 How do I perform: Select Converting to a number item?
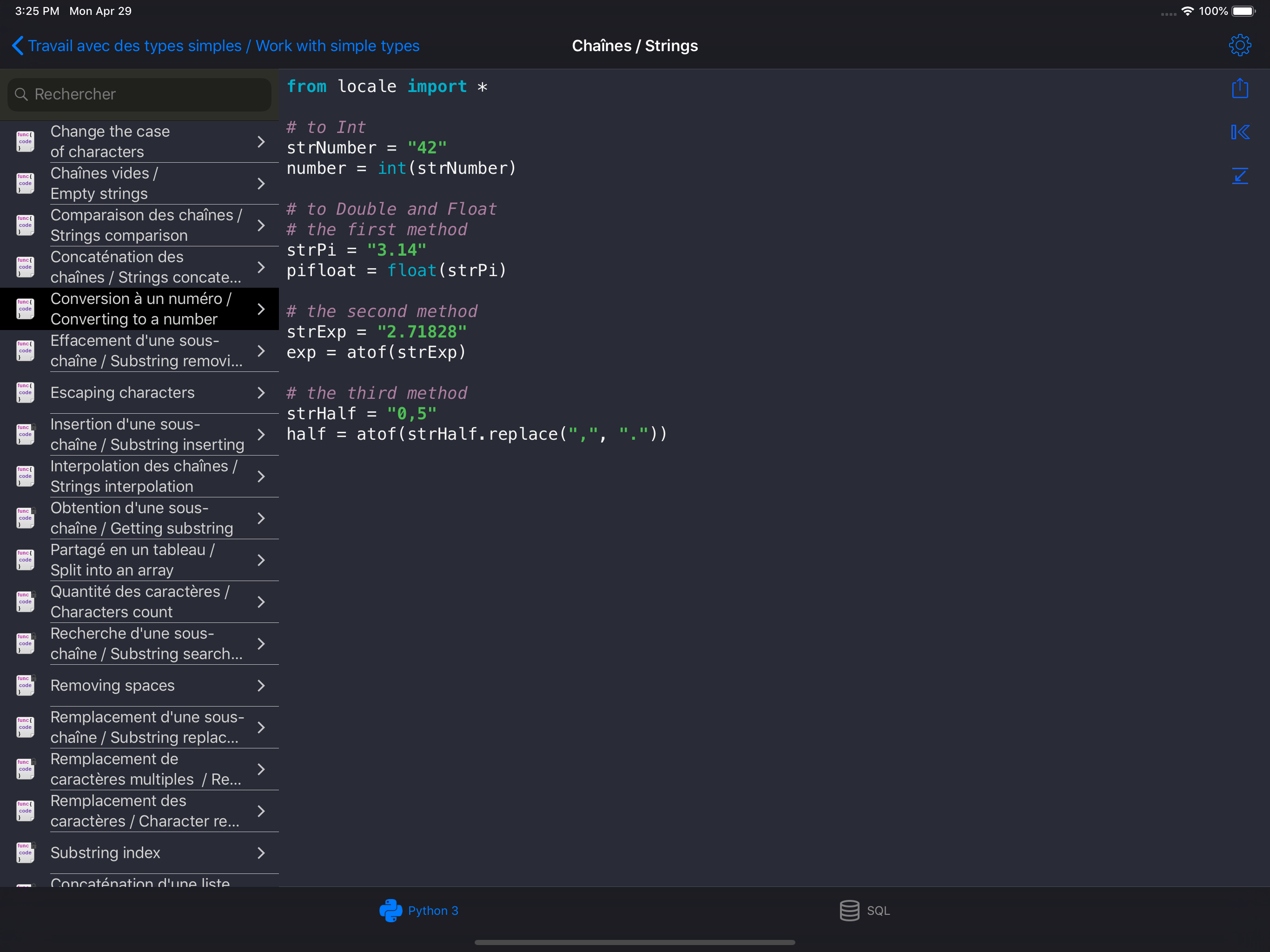140,309
